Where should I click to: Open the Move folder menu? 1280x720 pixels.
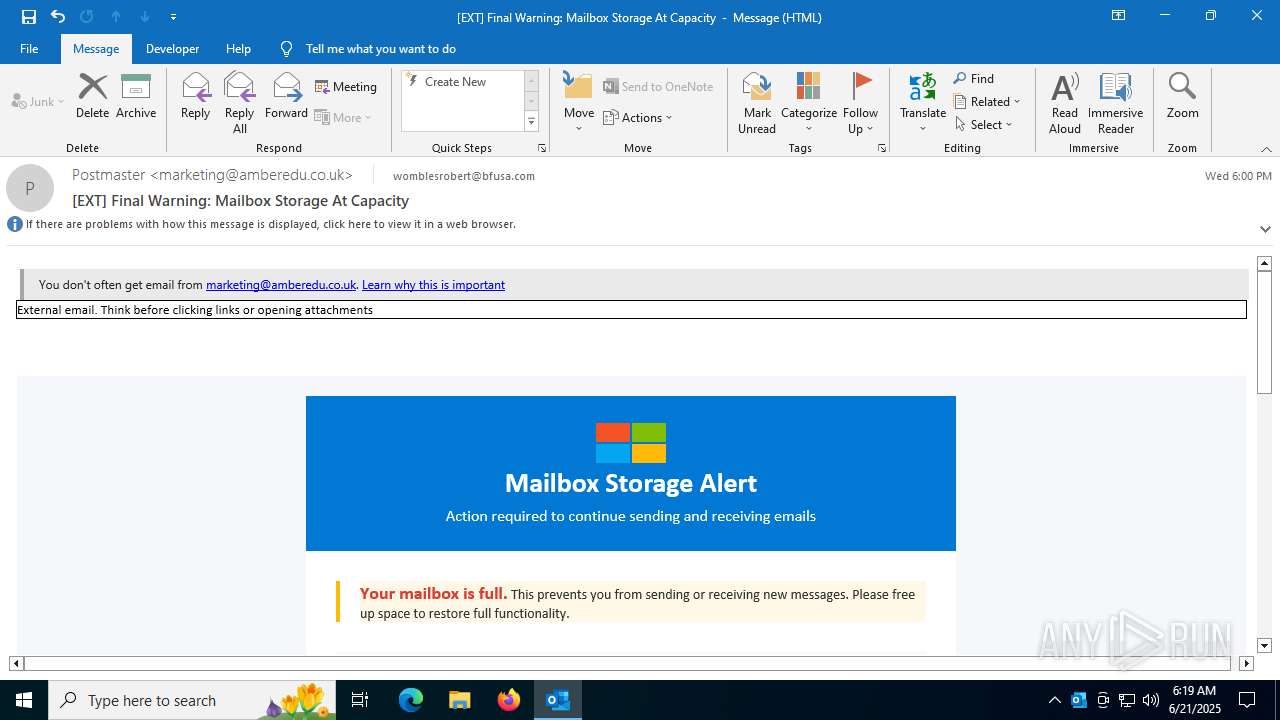(579, 103)
